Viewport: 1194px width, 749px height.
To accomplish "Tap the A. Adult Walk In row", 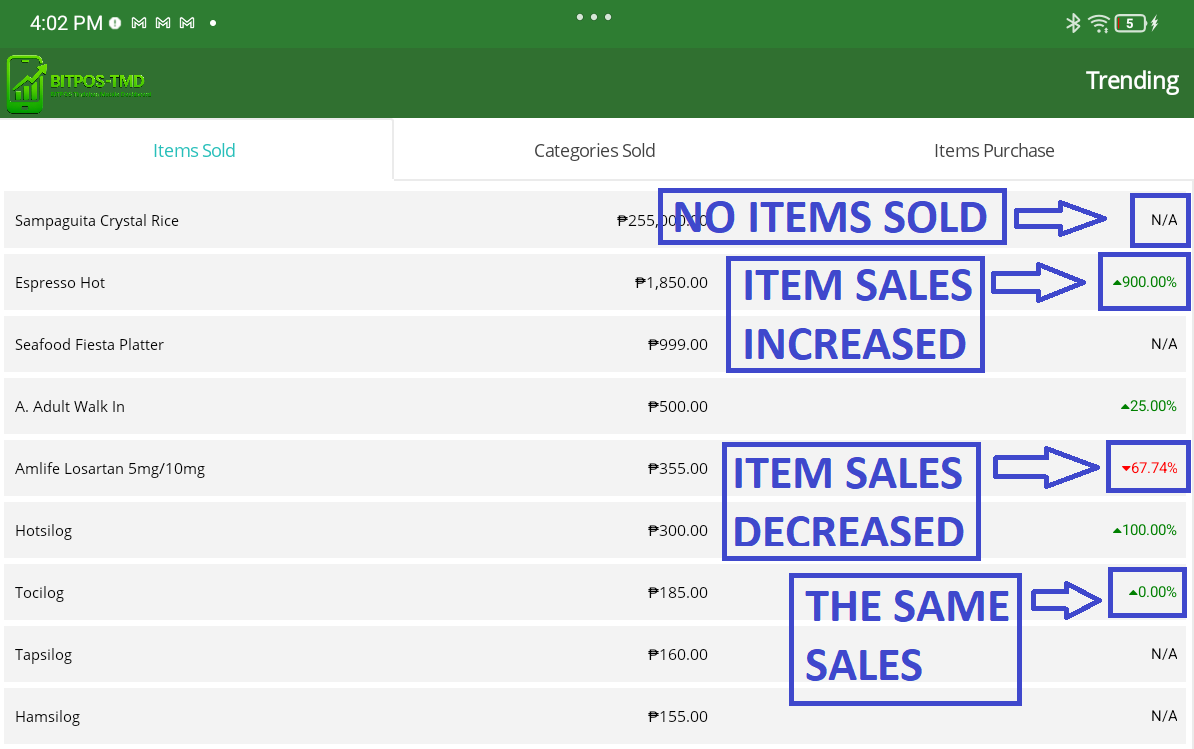I will pos(70,407).
